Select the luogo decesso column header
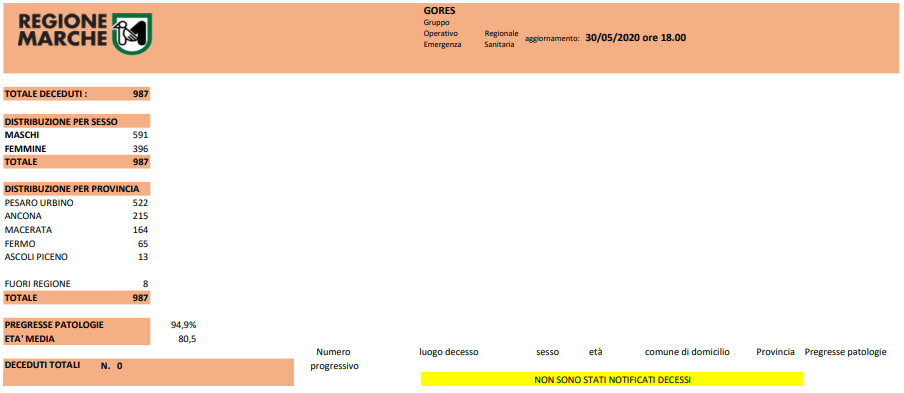This screenshot has width=904, height=393. [449, 352]
